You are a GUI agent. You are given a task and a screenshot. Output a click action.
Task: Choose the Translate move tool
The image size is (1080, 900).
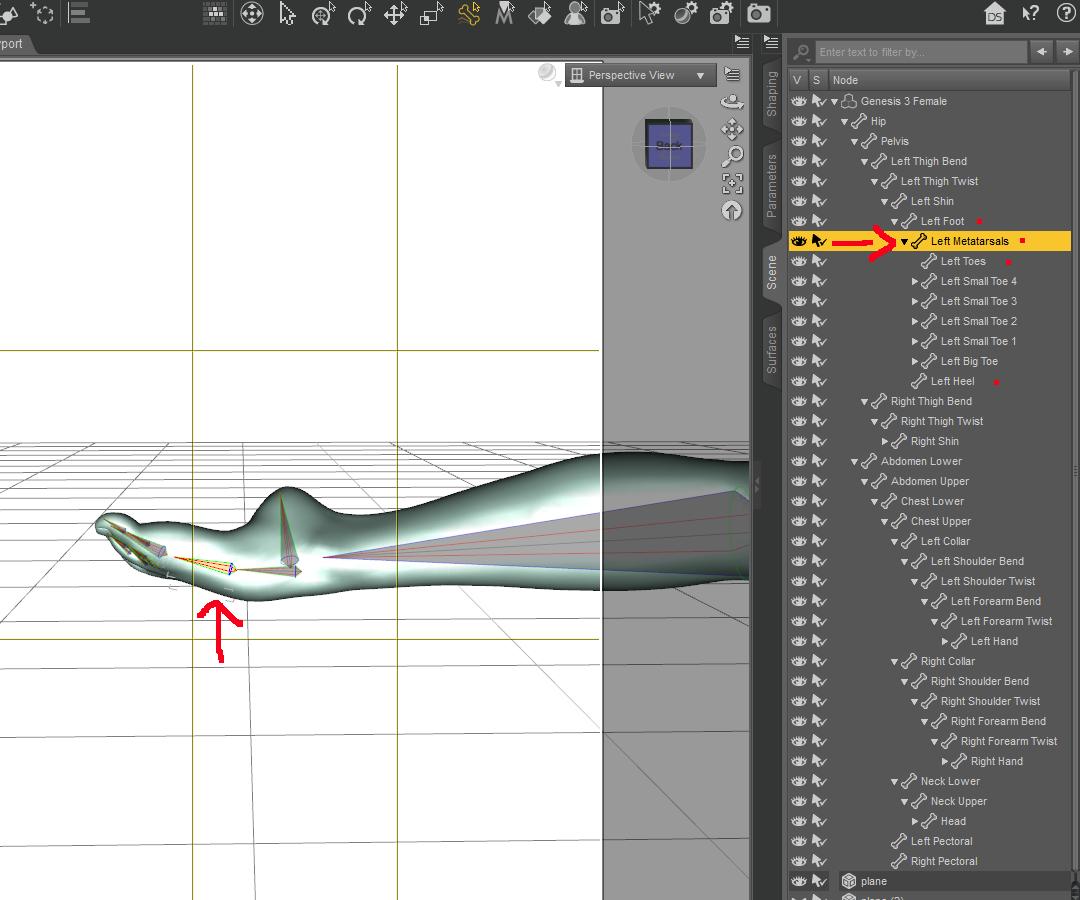coord(395,14)
